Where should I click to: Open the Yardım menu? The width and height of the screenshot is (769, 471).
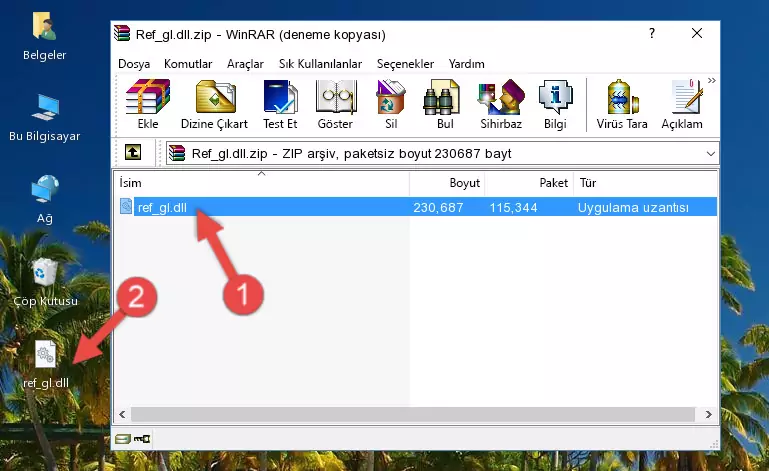point(466,64)
